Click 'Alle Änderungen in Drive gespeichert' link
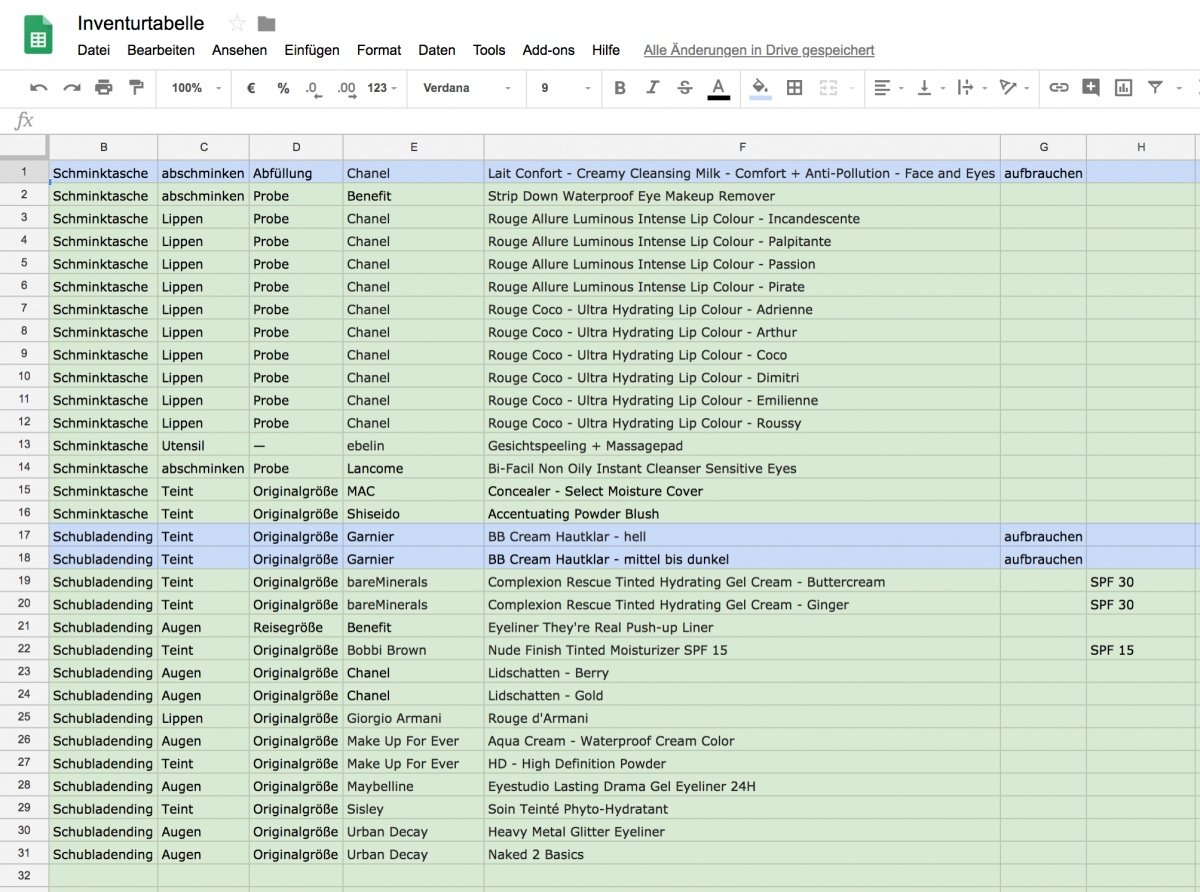This screenshot has height=892, width=1200. click(x=759, y=50)
